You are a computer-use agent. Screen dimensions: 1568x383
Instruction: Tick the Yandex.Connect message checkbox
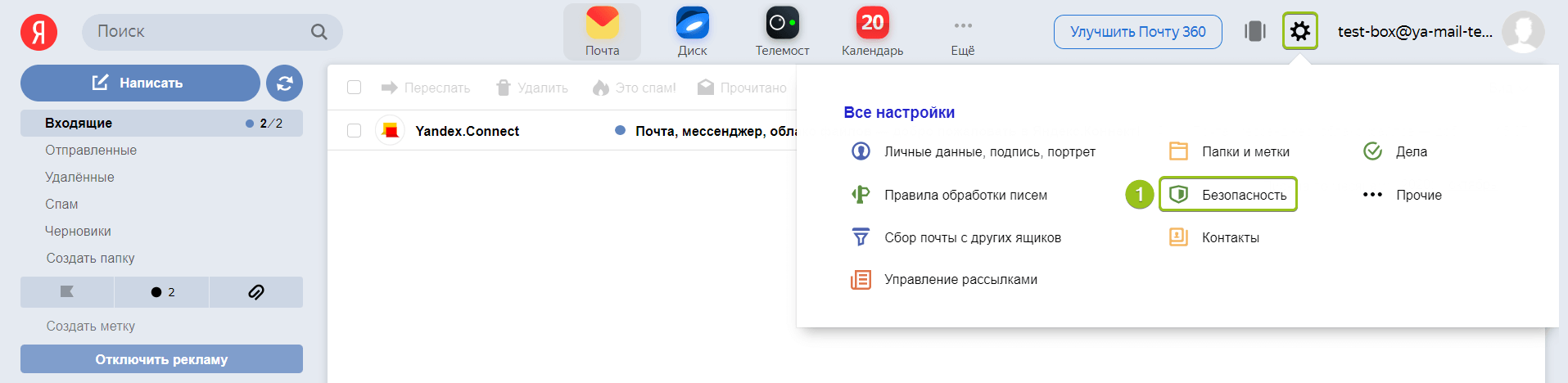[x=354, y=130]
